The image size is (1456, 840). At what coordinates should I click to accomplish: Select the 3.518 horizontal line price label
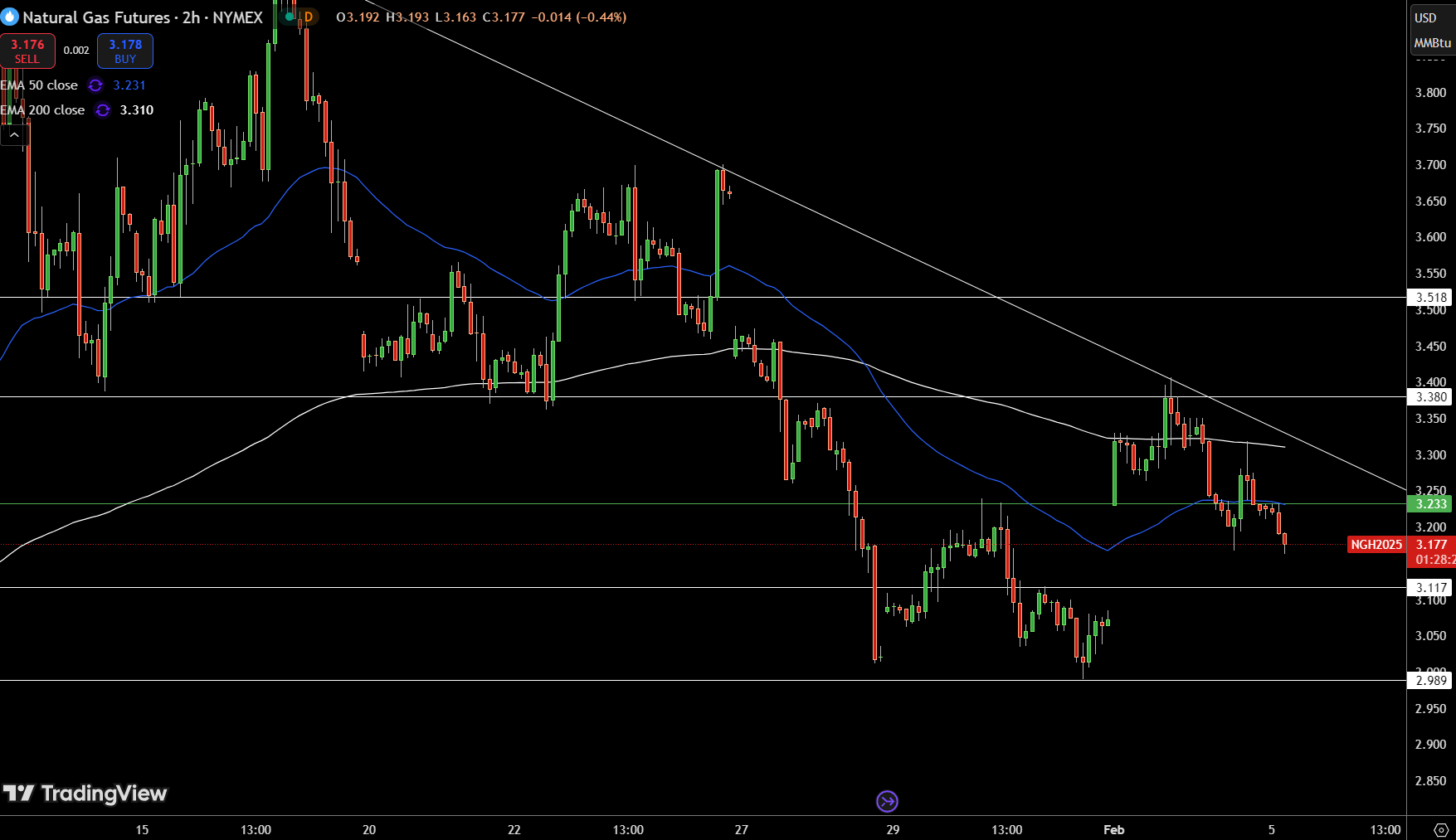coord(1431,297)
